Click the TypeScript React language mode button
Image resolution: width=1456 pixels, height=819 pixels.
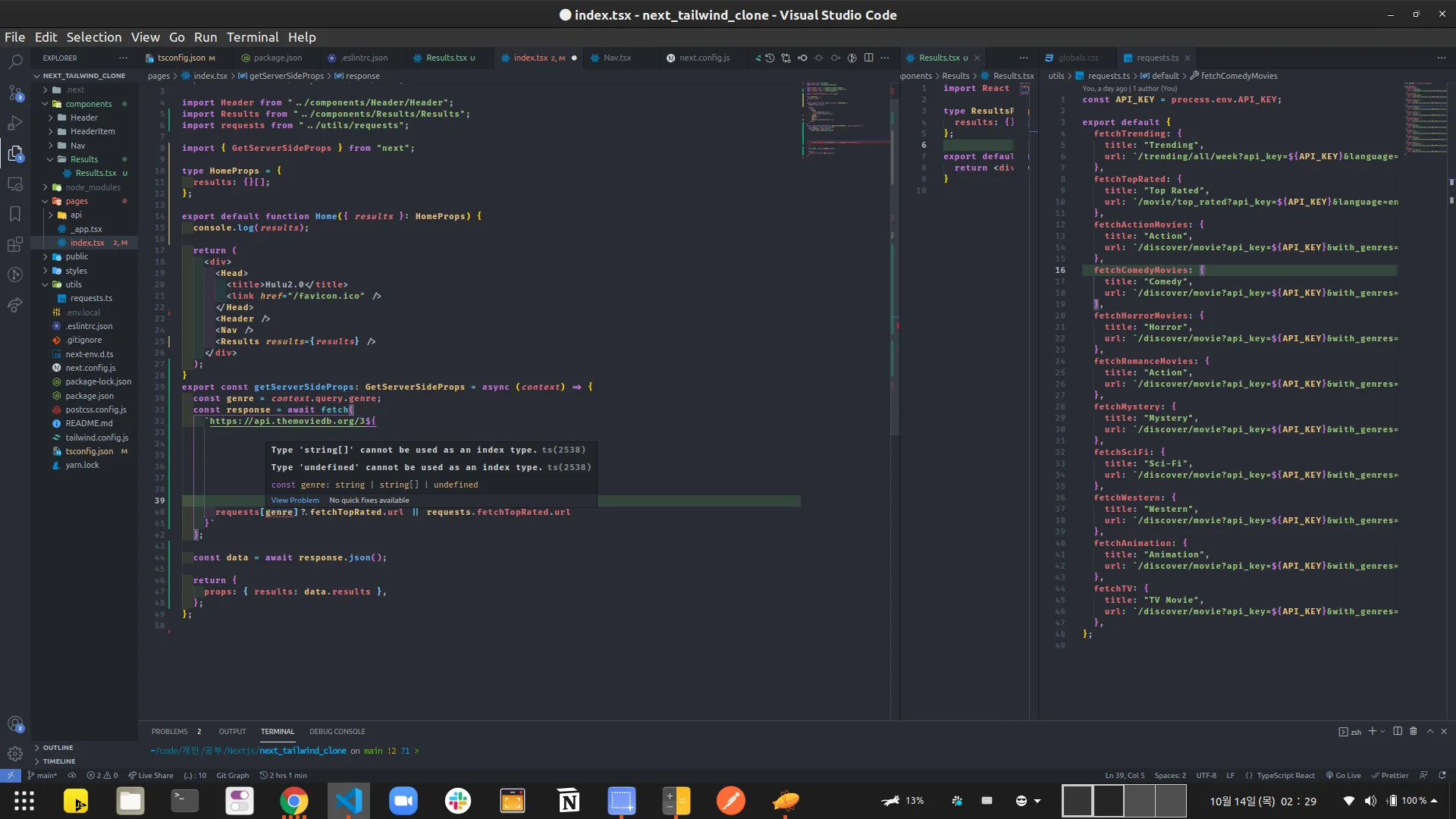[1285, 775]
